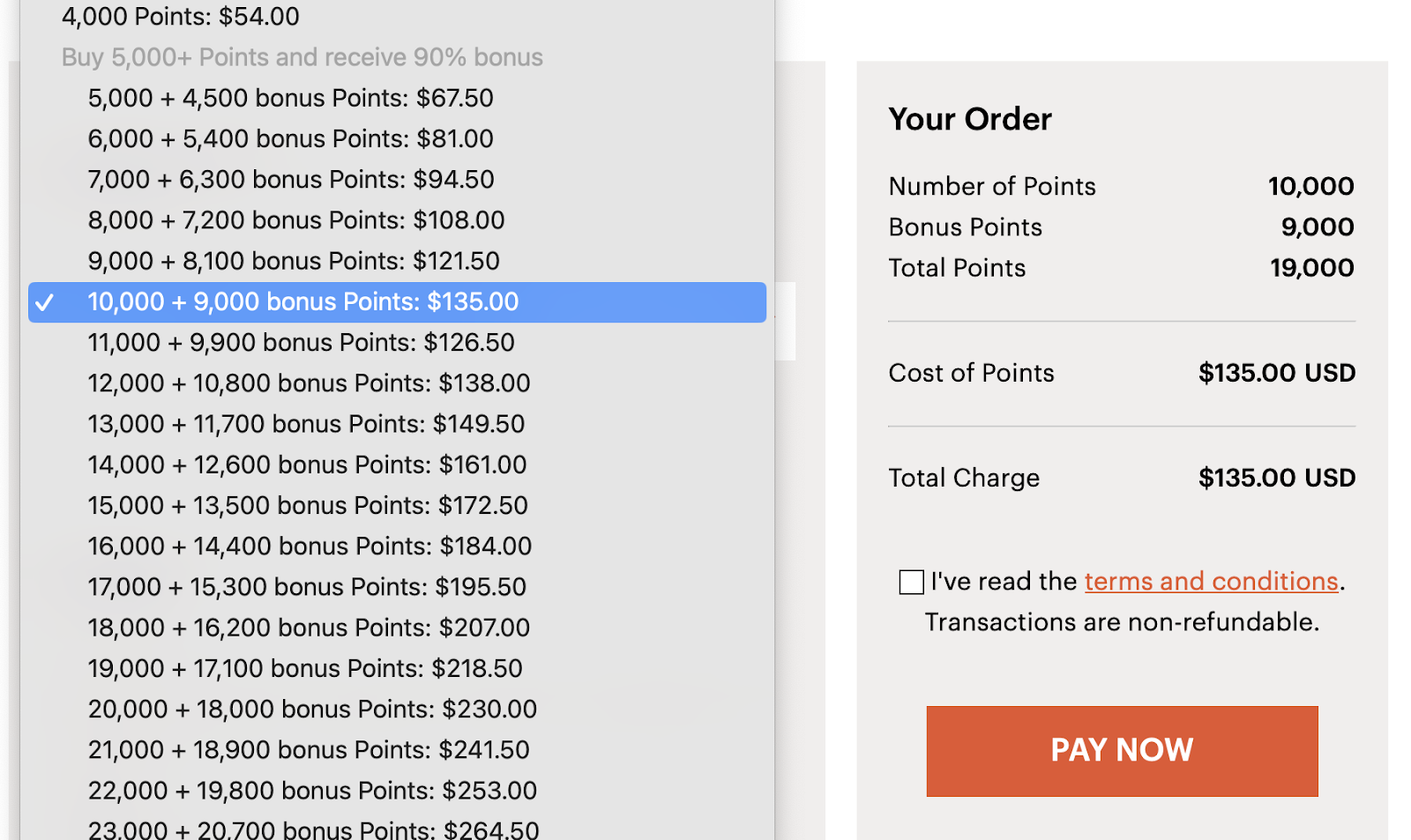Check the terms and conditions checkbox

[911, 582]
